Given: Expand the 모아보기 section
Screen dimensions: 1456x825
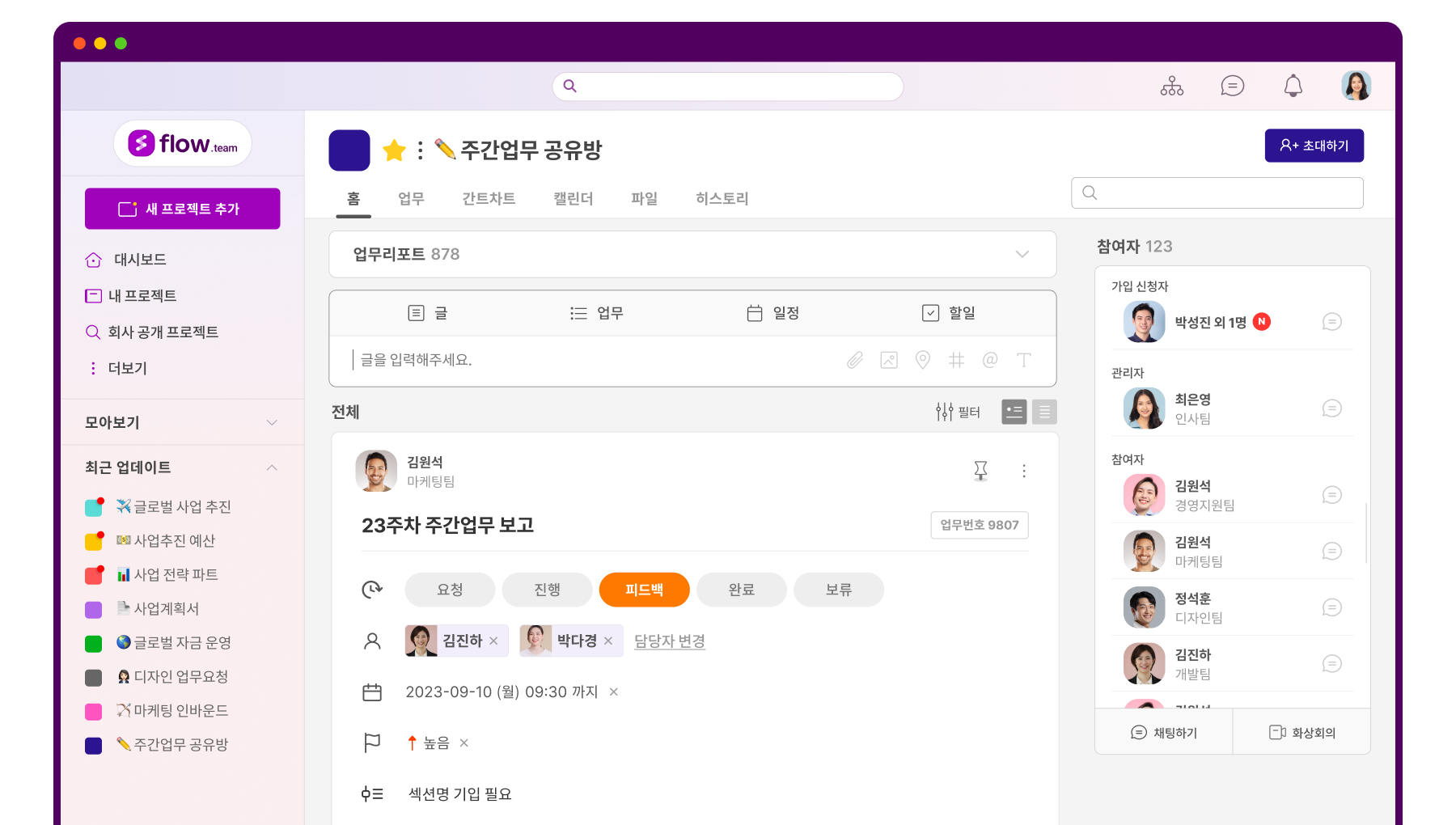Looking at the screenshot, I should coord(272,422).
